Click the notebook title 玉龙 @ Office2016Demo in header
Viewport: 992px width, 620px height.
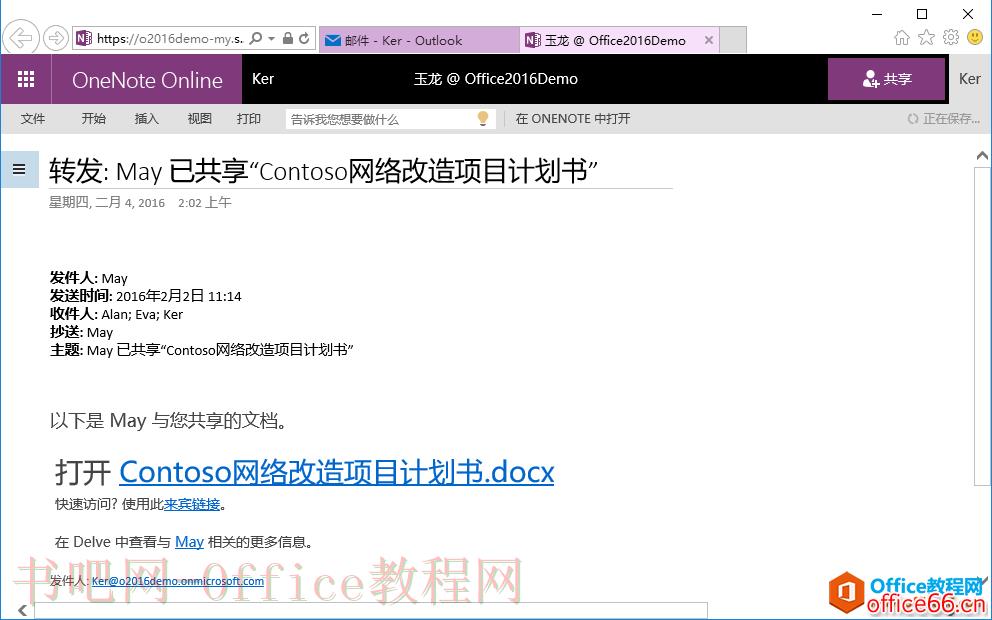point(496,79)
